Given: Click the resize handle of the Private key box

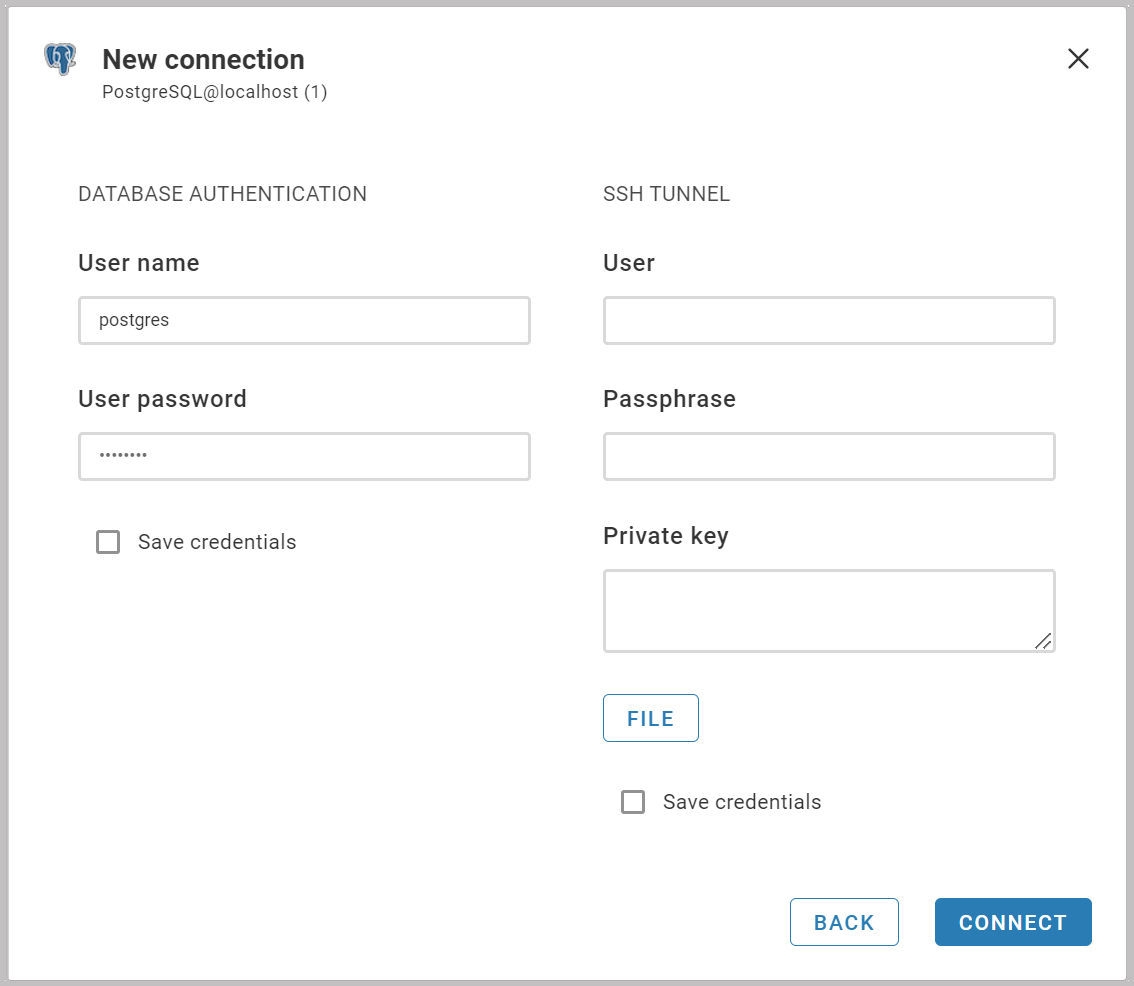Looking at the screenshot, I should 1045,643.
